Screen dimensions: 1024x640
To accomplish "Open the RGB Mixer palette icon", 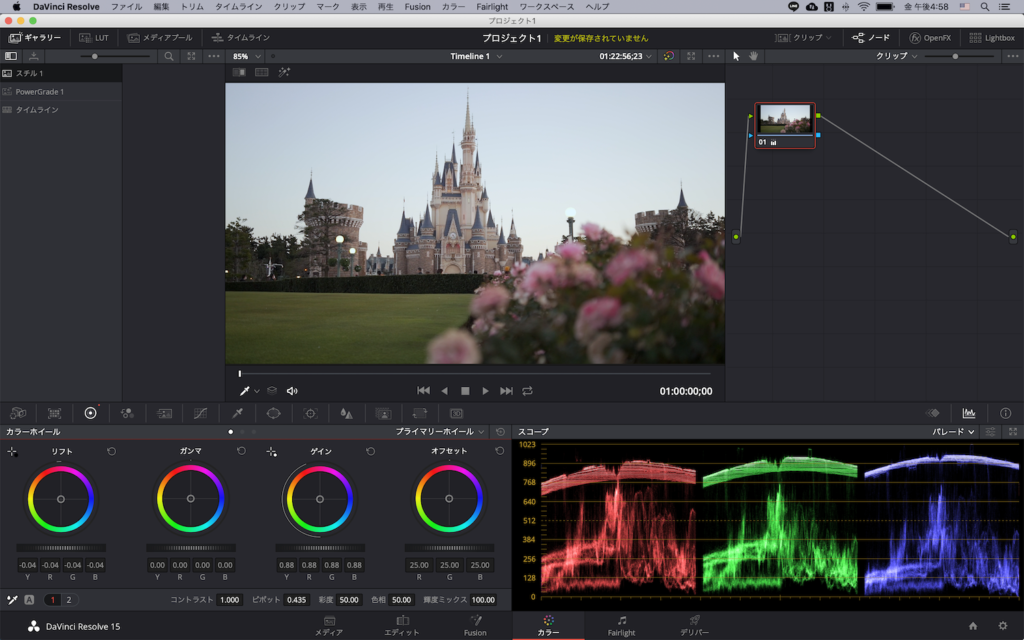I will [x=127, y=412].
